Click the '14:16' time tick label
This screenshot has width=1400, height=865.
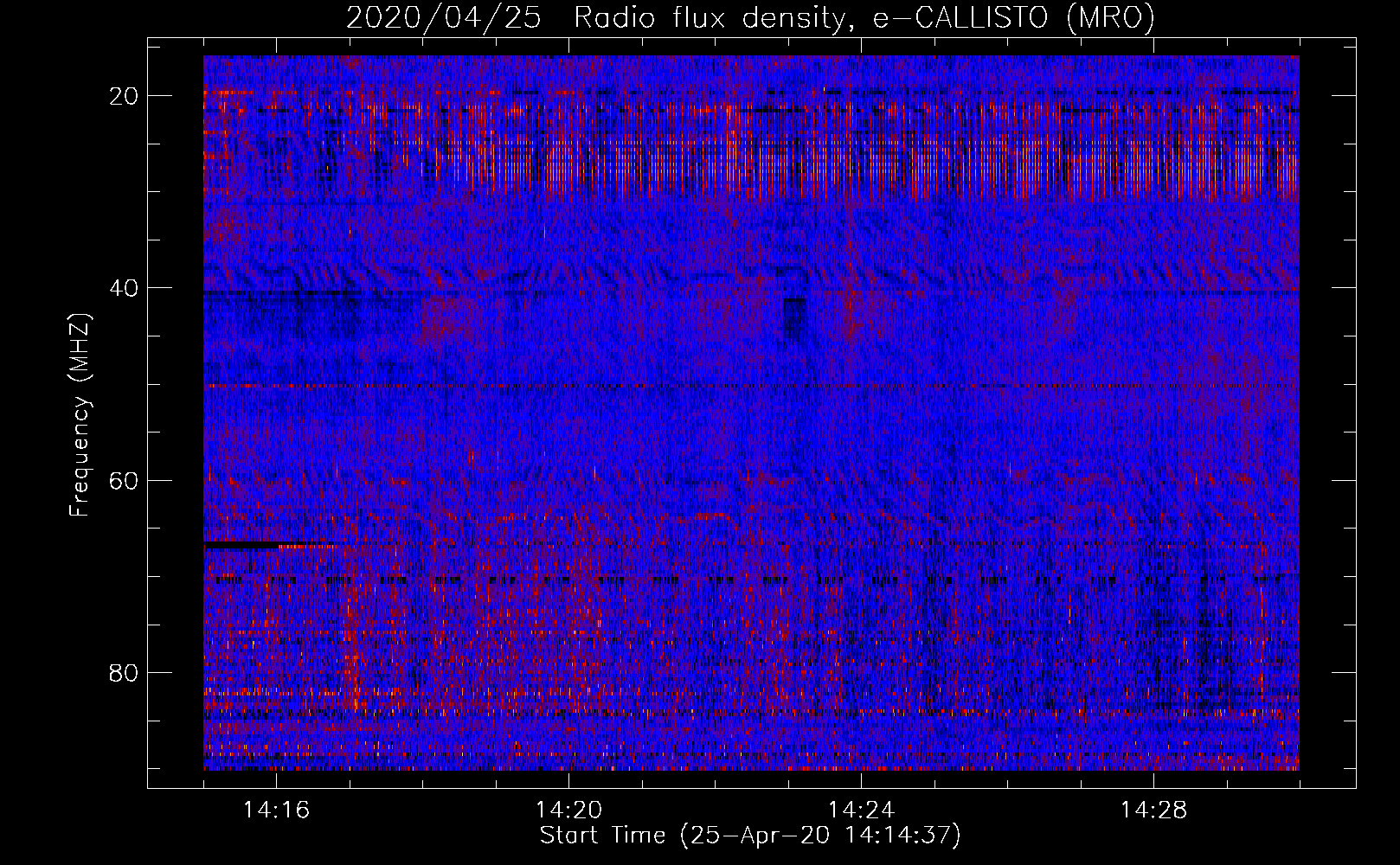coord(276,811)
